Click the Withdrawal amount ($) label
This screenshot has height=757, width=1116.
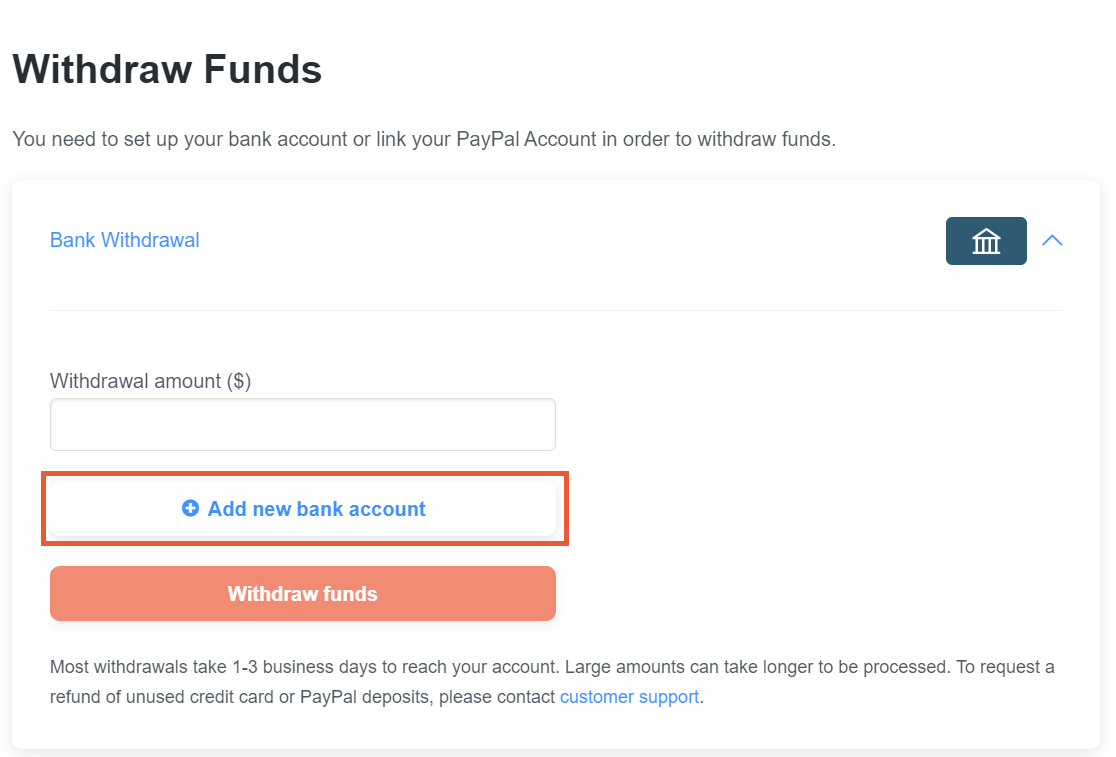tap(150, 381)
